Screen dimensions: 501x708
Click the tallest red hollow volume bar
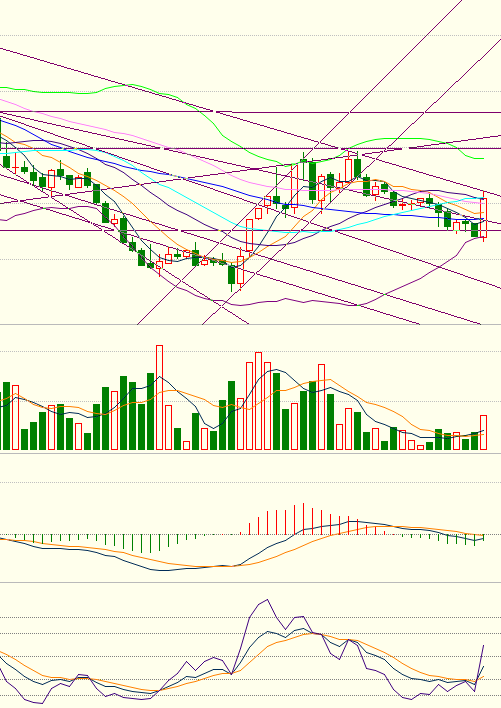click(x=159, y=397)
